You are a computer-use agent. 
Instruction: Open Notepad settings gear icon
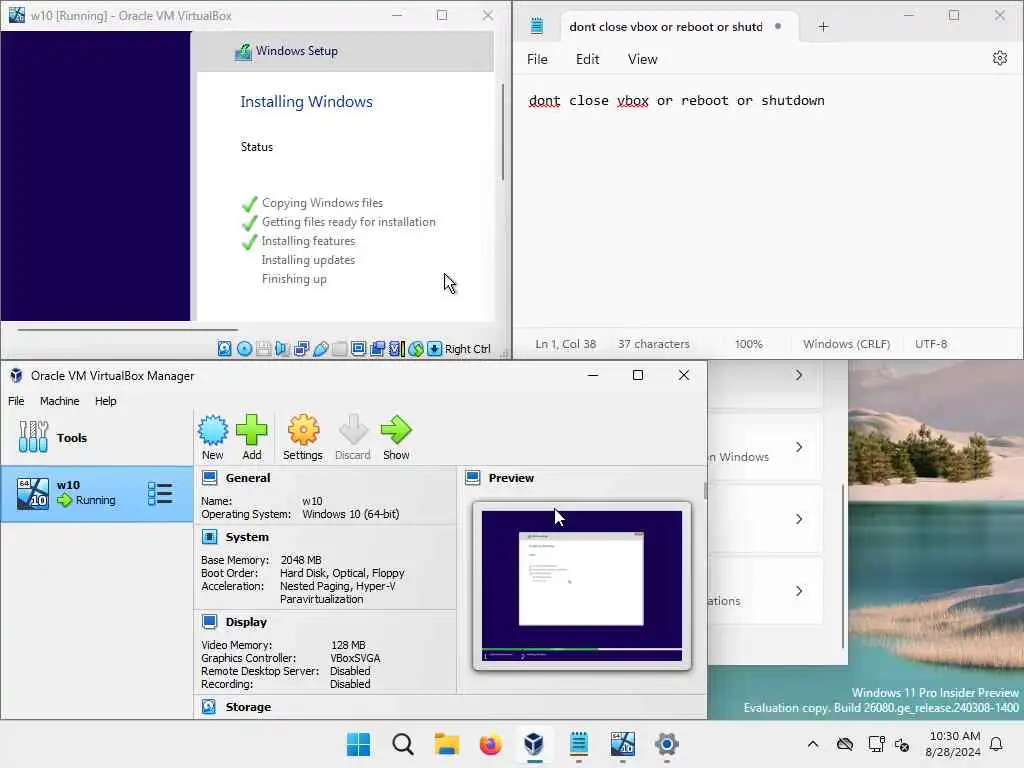[1000, 59]
